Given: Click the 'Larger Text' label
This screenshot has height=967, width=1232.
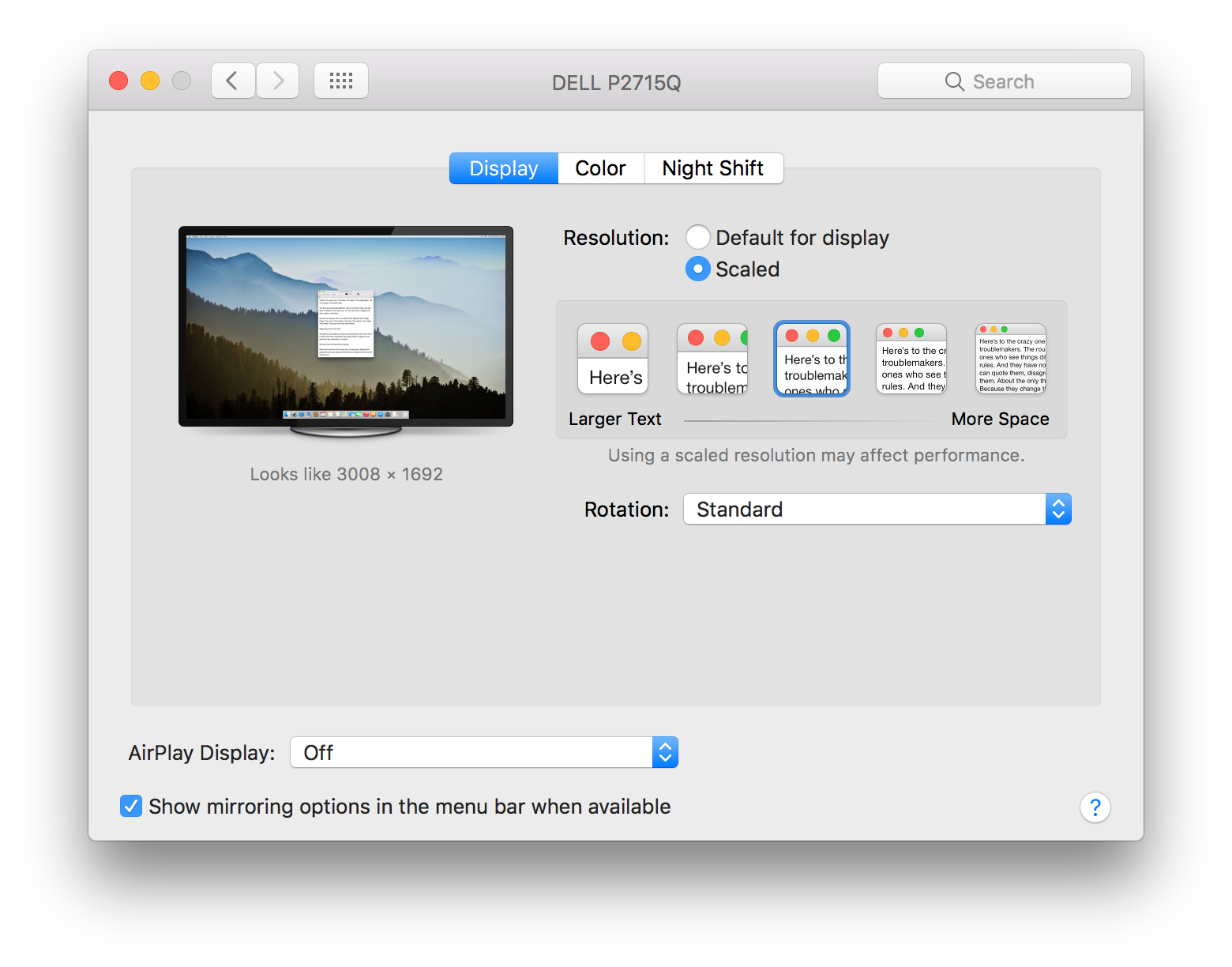Looking at the screenshot, I should 615,419.
